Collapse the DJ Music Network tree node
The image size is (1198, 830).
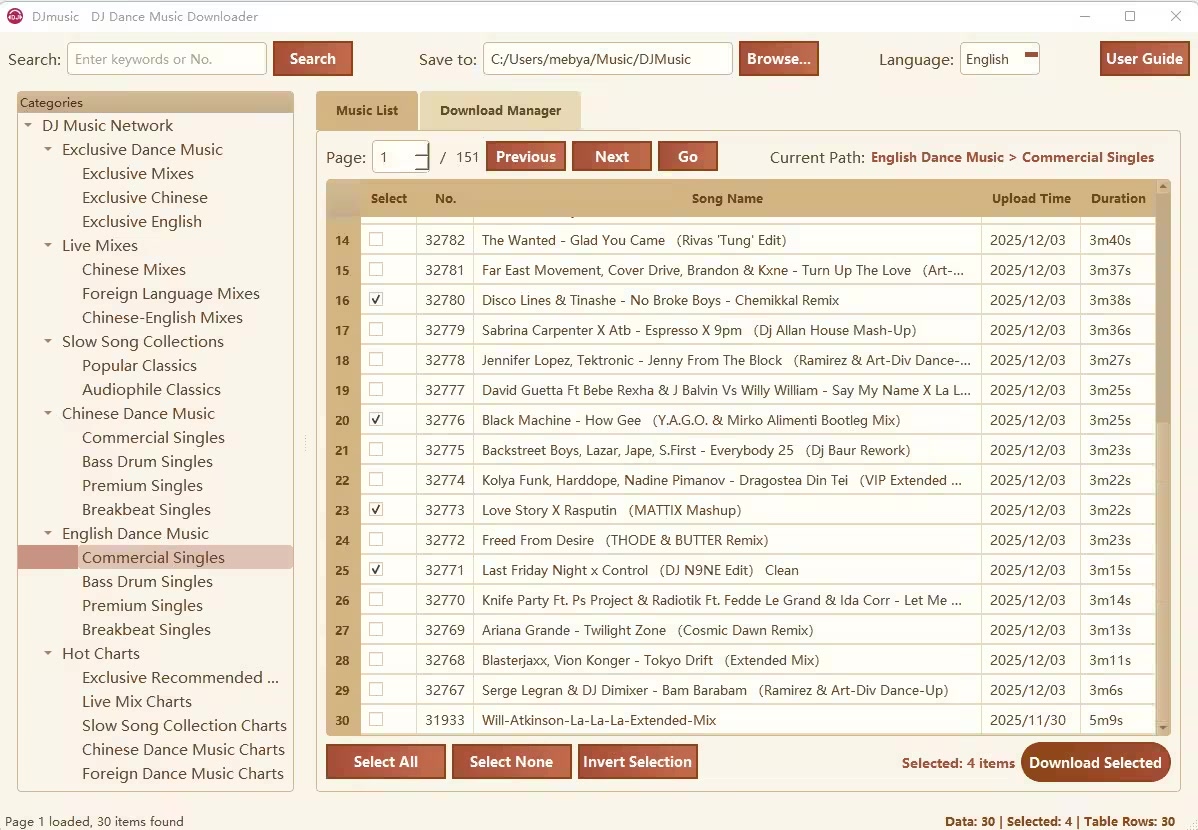(28, 126)
